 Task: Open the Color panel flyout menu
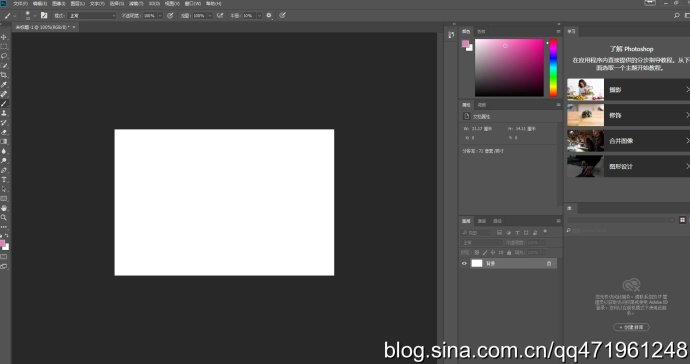(558, 32)
